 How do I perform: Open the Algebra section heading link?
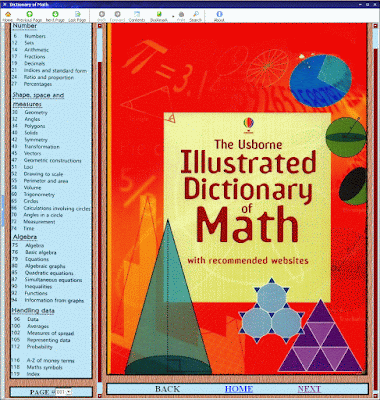tap(25, 237)
